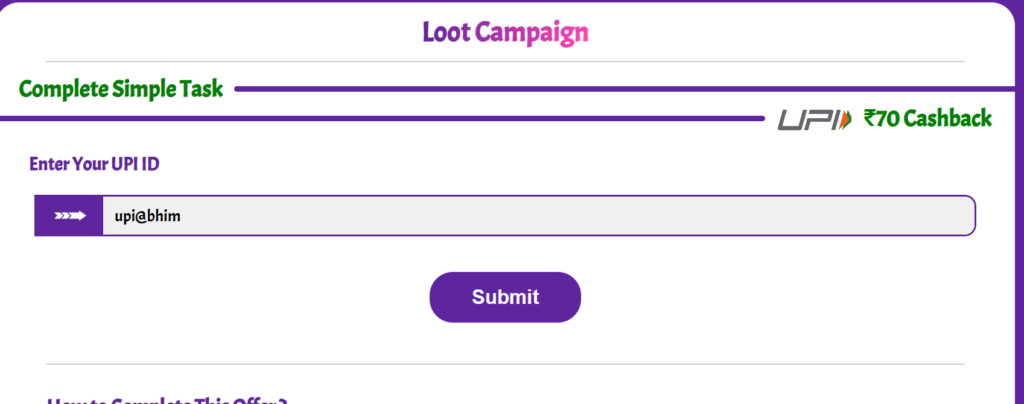Click the purple line left of UPI logo

pos(380,119)
